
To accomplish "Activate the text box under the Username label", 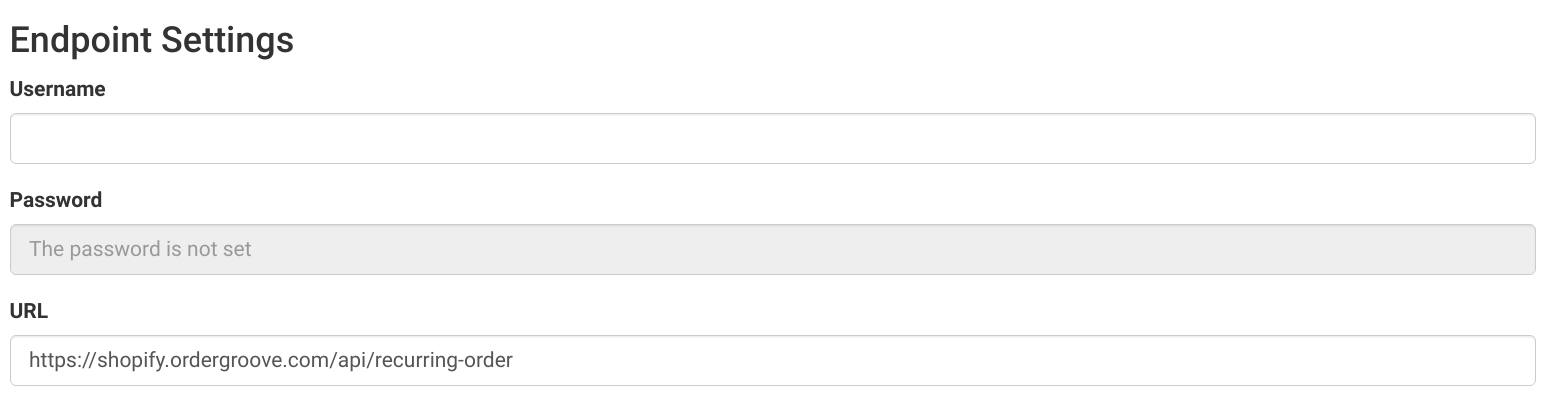I will [772, 138].
